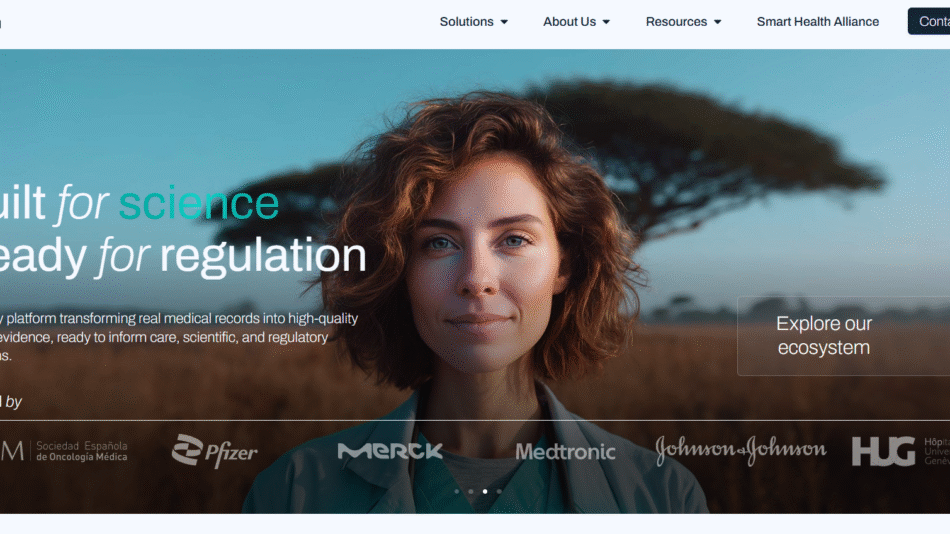Expand the Solutions dropdown arrow
This screenshot has width=950, height=534.
[504, 22]
